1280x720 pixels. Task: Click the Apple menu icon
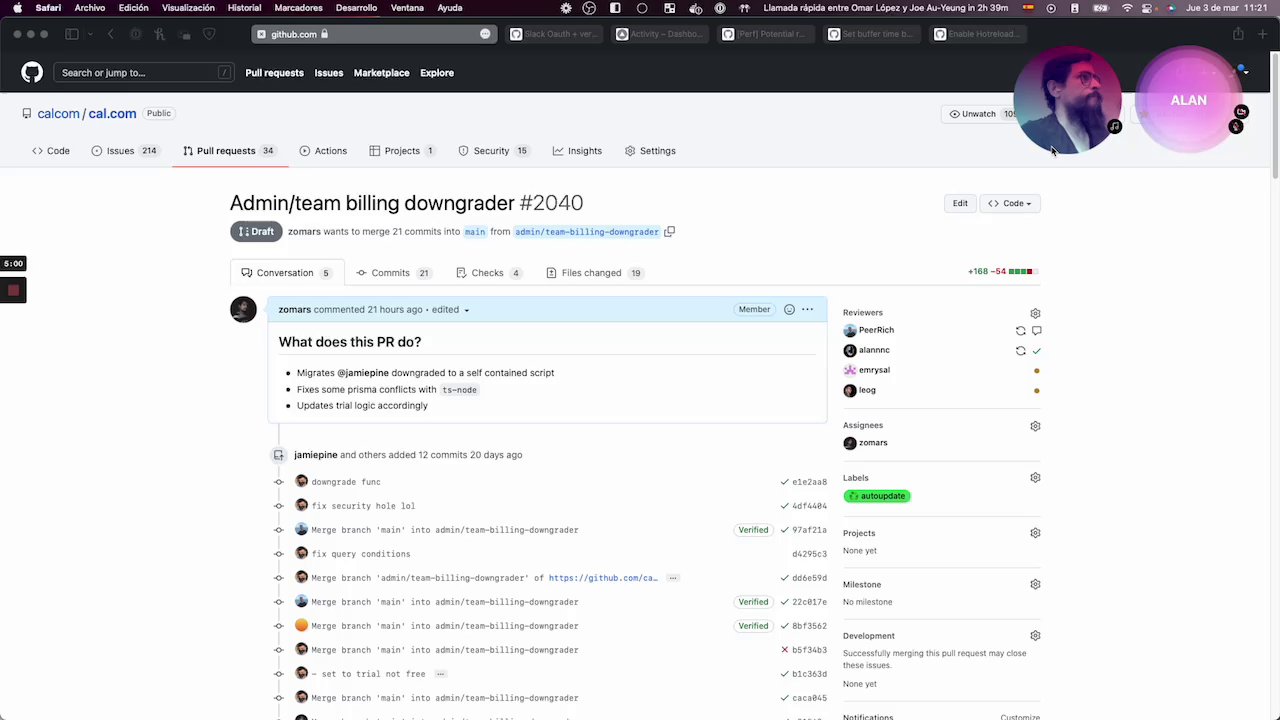17,8
